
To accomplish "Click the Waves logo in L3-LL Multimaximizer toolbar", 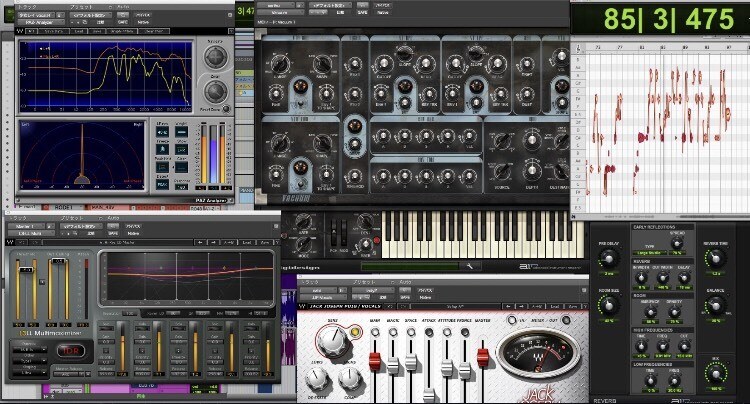I will click(x=10, y=242).
